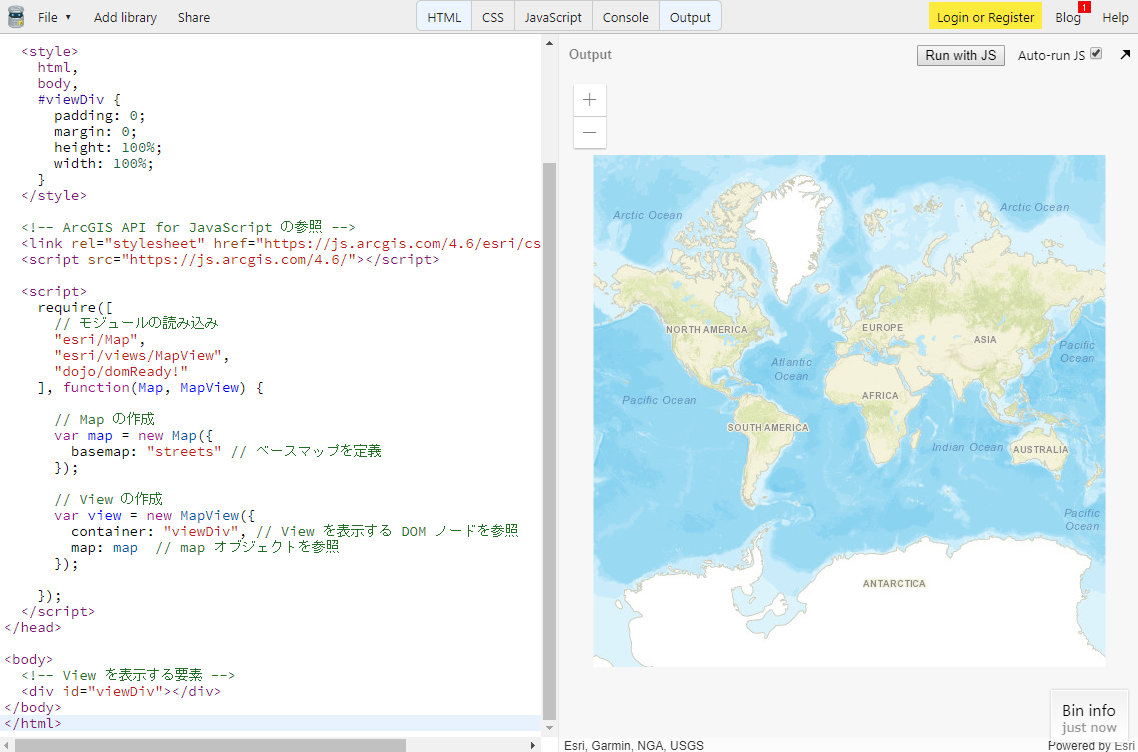Image resolution: width=1138 pixels, height=752 pixels.
Task: Click the EUROPE label on map
Action: click(883, 327)
